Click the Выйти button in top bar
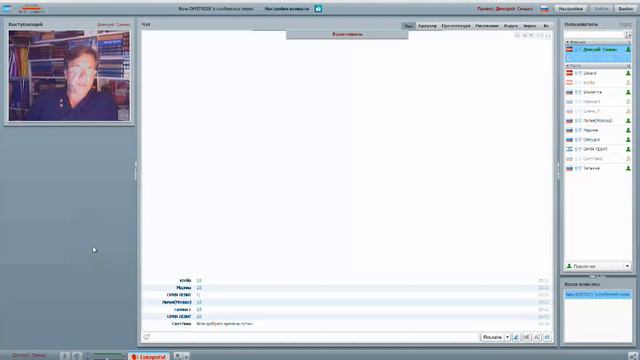The width and height of the screenshot is (640, 360). coord(625,9)
